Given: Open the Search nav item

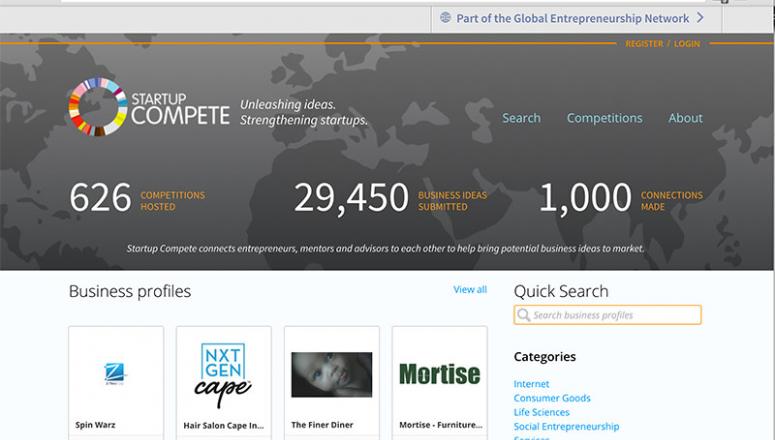Looking at the screenshot, I should pos(521,118).
